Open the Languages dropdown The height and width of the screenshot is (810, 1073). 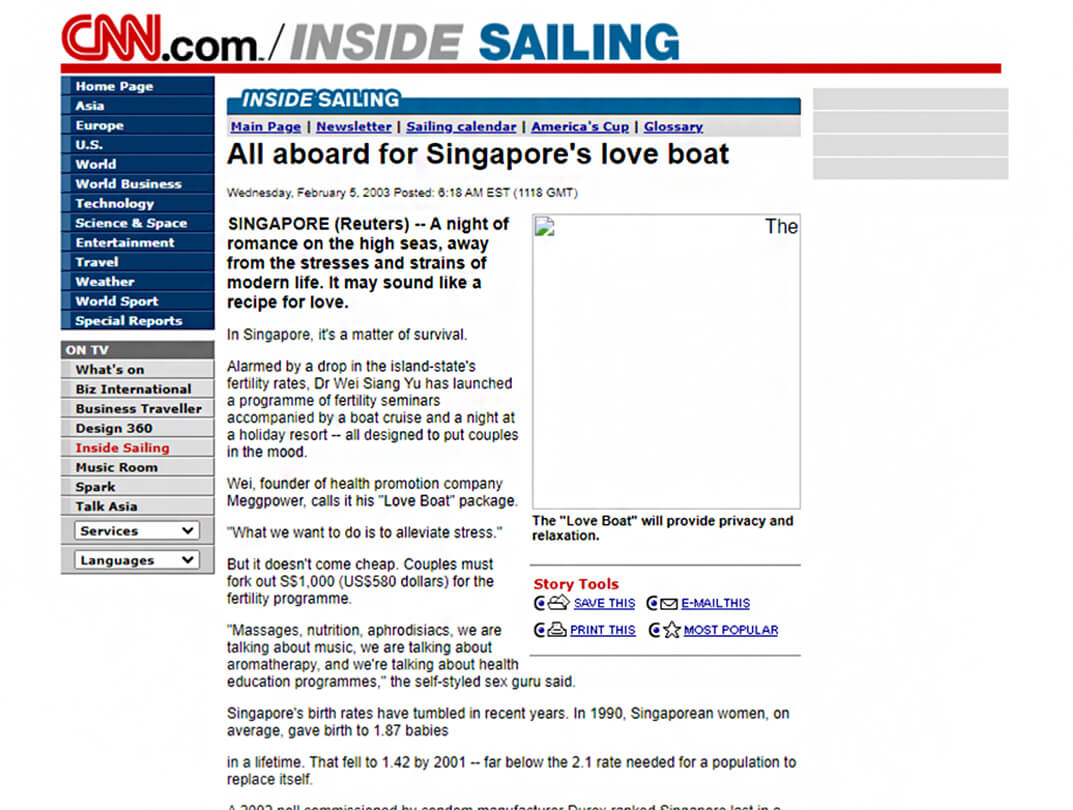coord(137,560)
